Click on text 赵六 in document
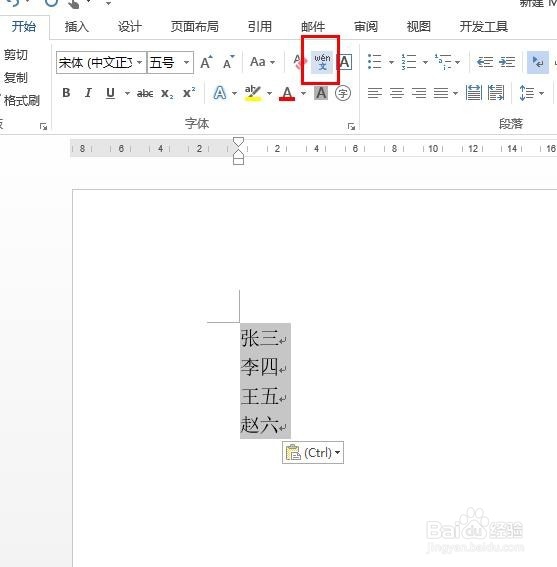 (x=259, y=425)
